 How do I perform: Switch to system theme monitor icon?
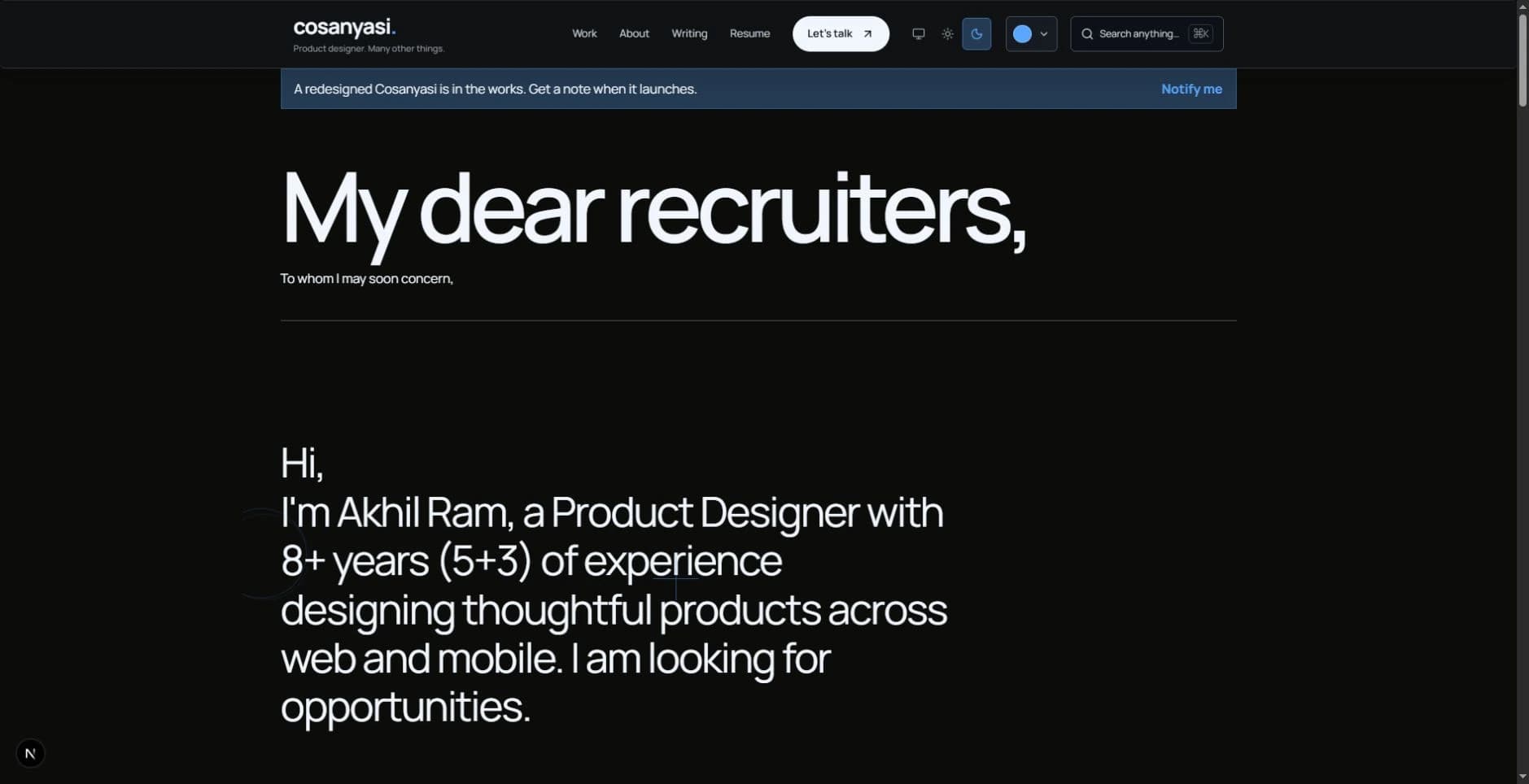(x=918, y=34)
